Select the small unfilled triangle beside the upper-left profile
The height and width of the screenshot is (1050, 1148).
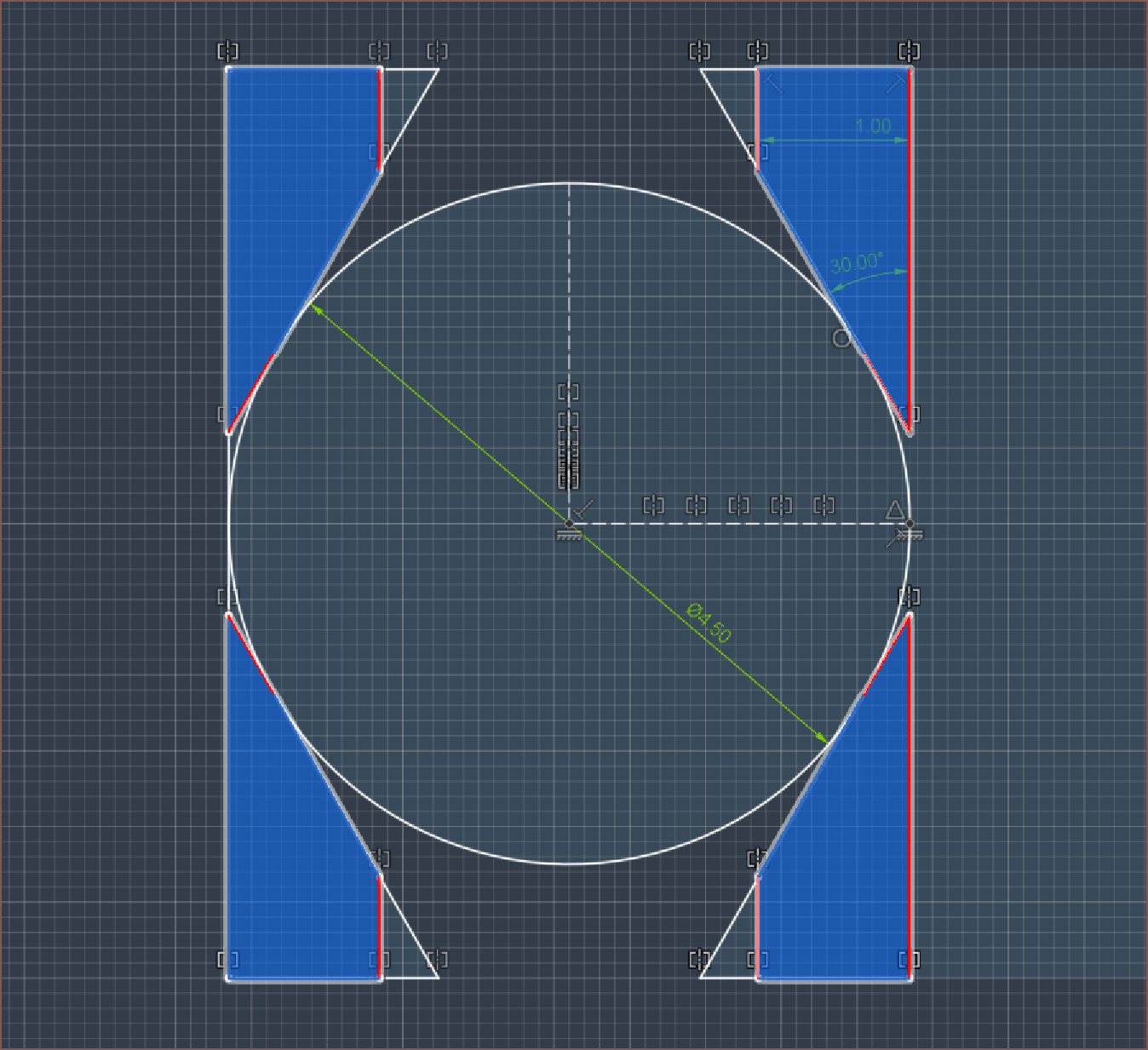pyautogui.click(x=399, y=98)
